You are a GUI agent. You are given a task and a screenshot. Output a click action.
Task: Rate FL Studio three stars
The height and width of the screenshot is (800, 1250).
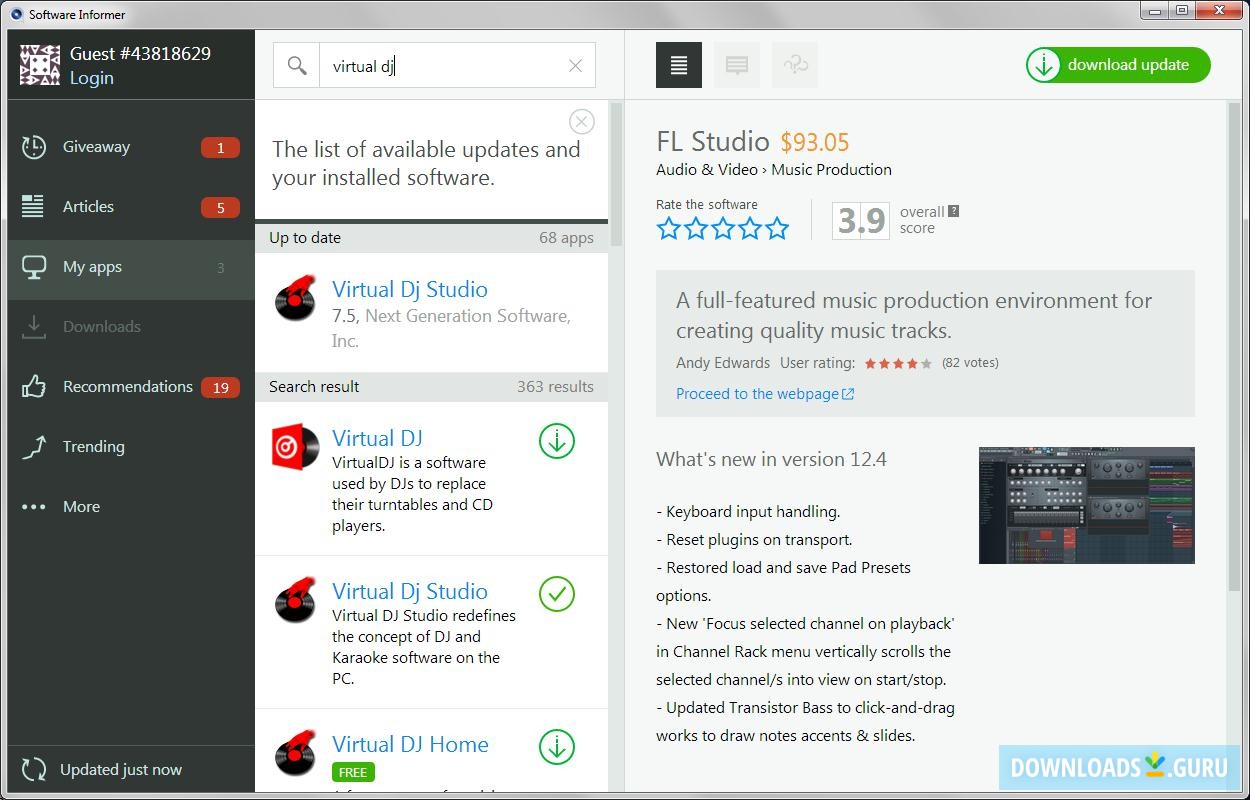pos(723,229)
